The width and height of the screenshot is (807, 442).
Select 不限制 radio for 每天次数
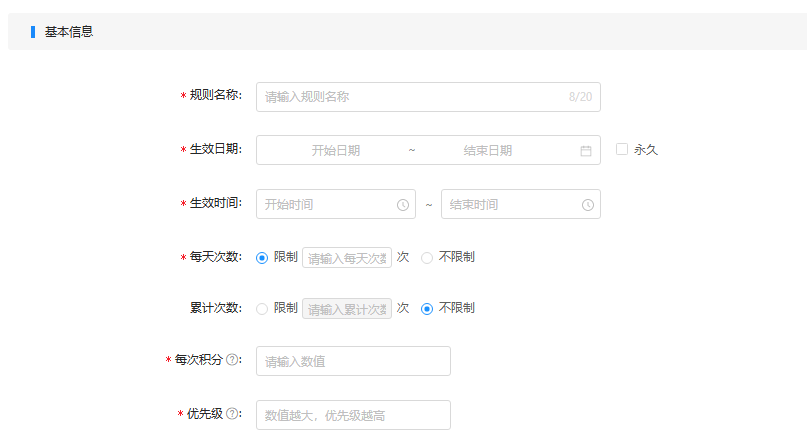pos(427,258)
